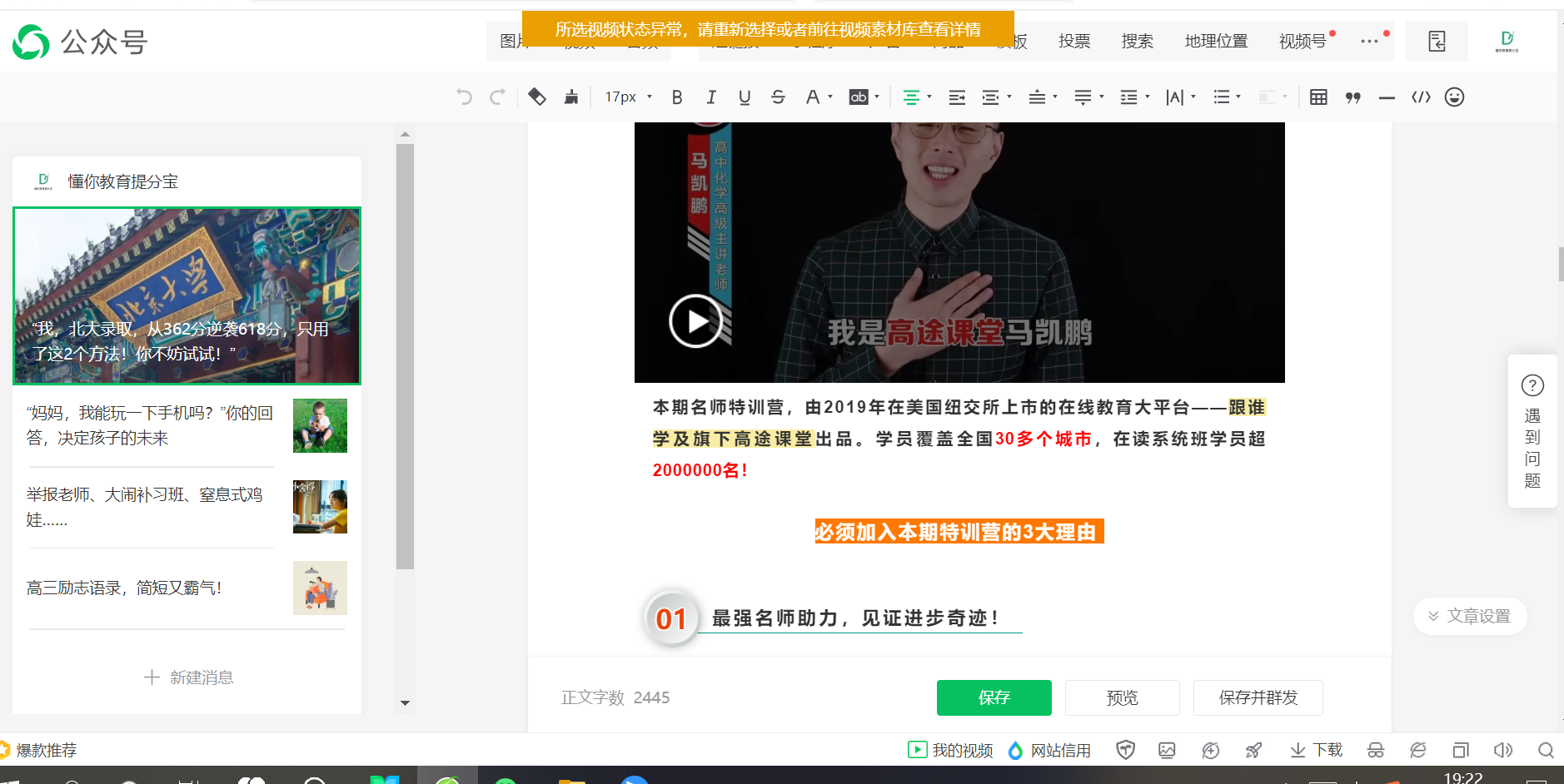Click the security shield icon in the status bar

point(1126,751)
